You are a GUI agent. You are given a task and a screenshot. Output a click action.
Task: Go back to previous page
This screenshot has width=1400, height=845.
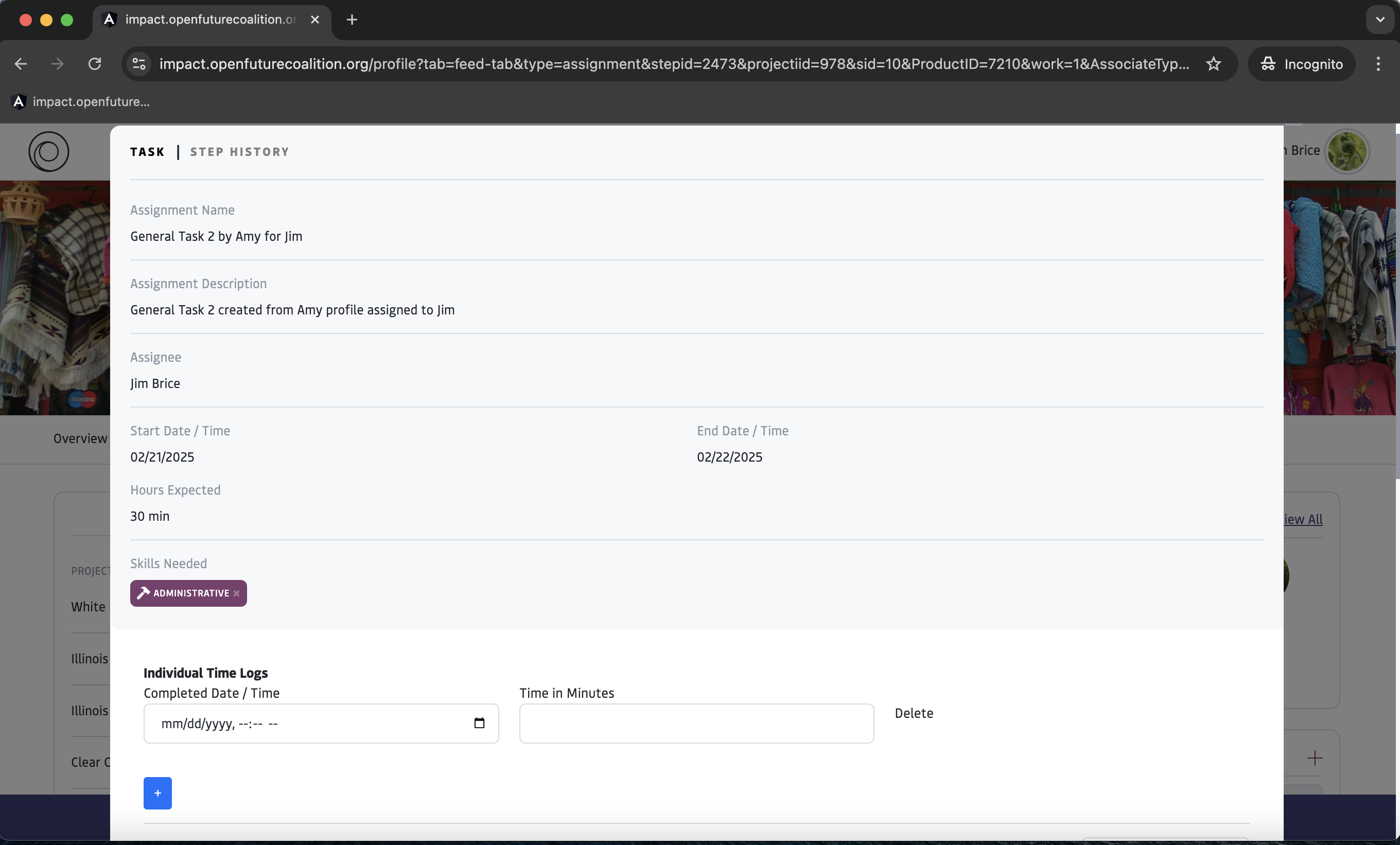pos(21,64)
